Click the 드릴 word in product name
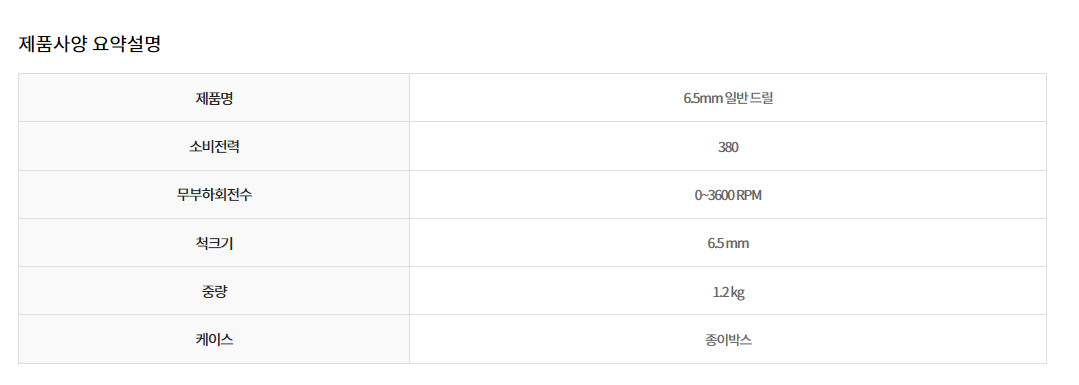 762,98
